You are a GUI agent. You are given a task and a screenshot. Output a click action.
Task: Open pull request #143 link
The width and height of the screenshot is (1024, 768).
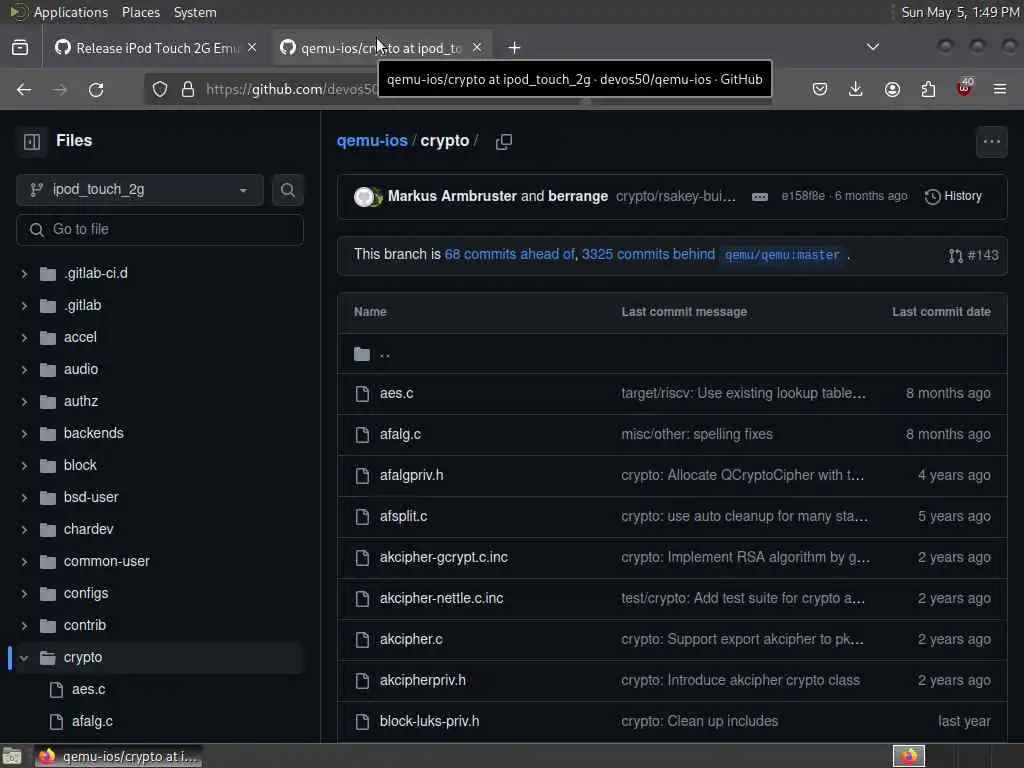pos(974,255)
